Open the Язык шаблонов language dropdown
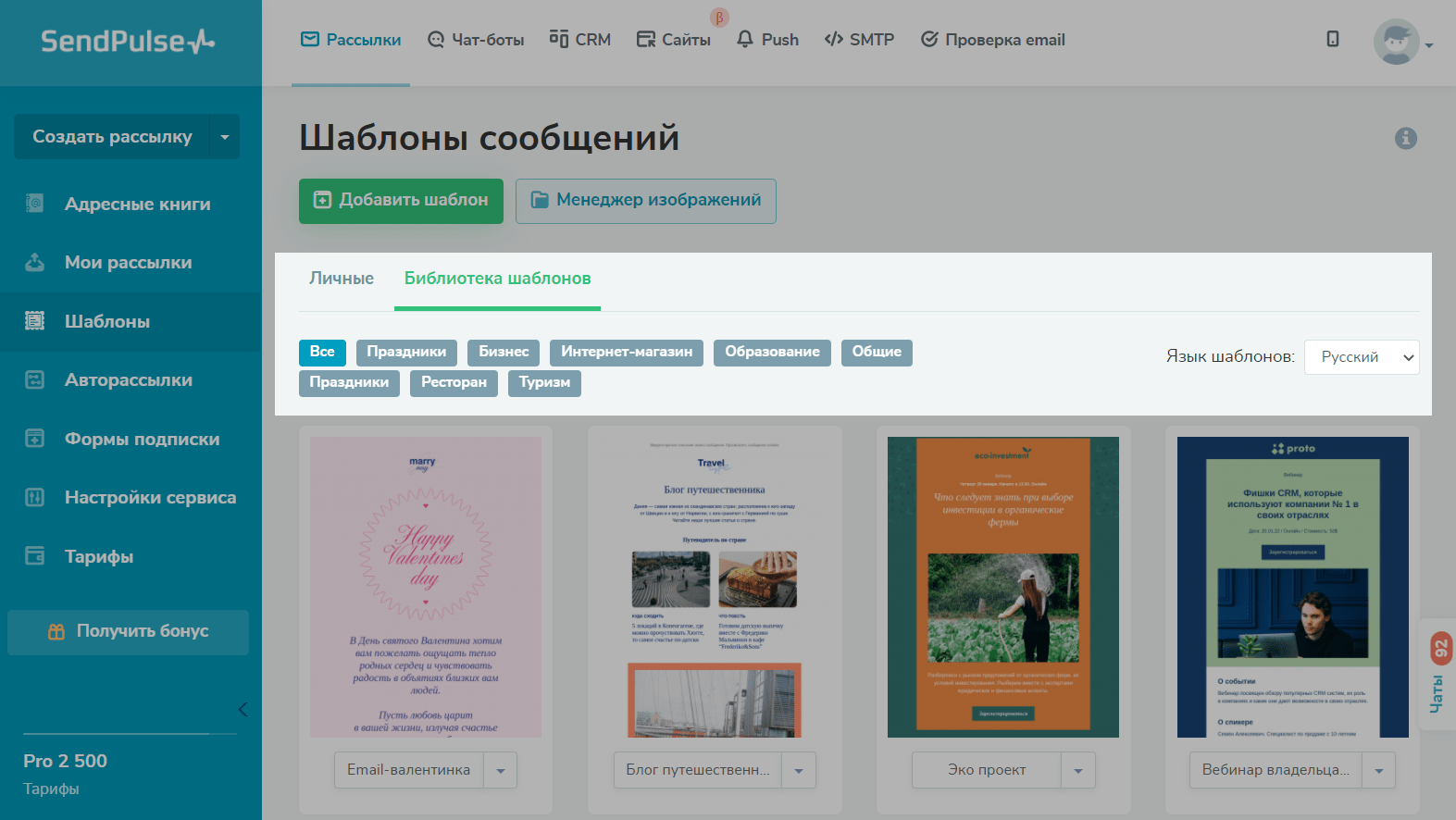The width and height of the screenshot is (1456, 820). (1361, 357)
